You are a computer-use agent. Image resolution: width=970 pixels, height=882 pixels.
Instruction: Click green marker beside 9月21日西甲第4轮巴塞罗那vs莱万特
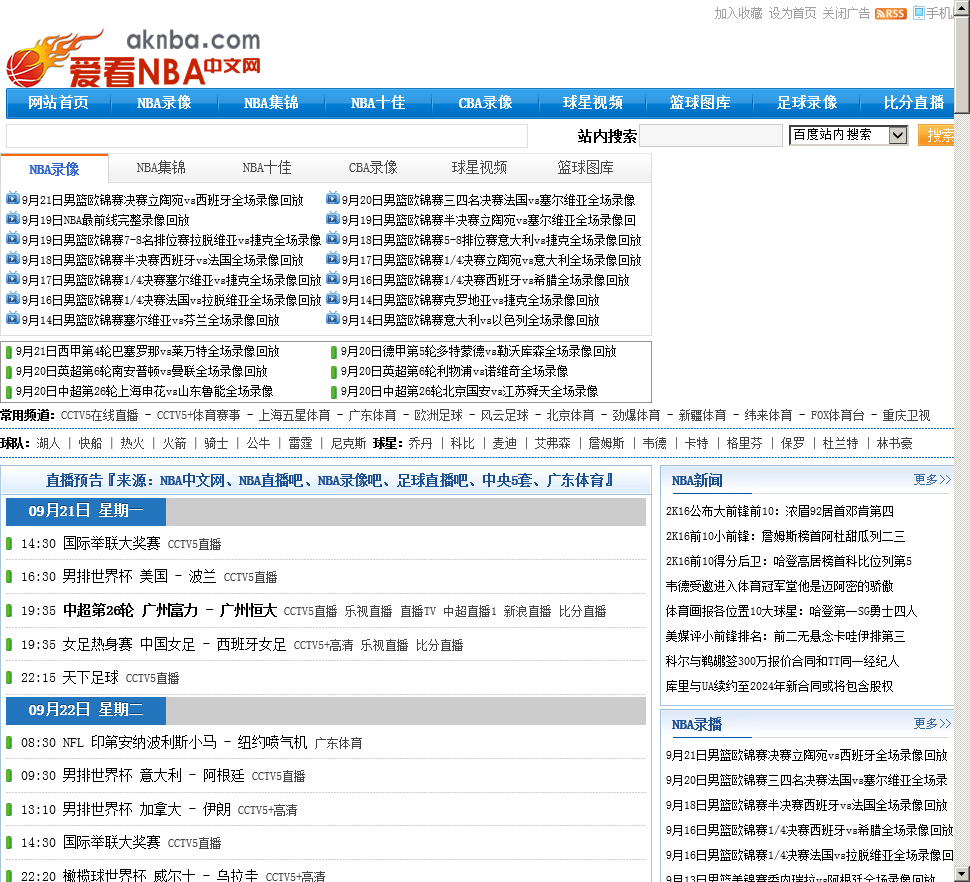tap(9, 352)
